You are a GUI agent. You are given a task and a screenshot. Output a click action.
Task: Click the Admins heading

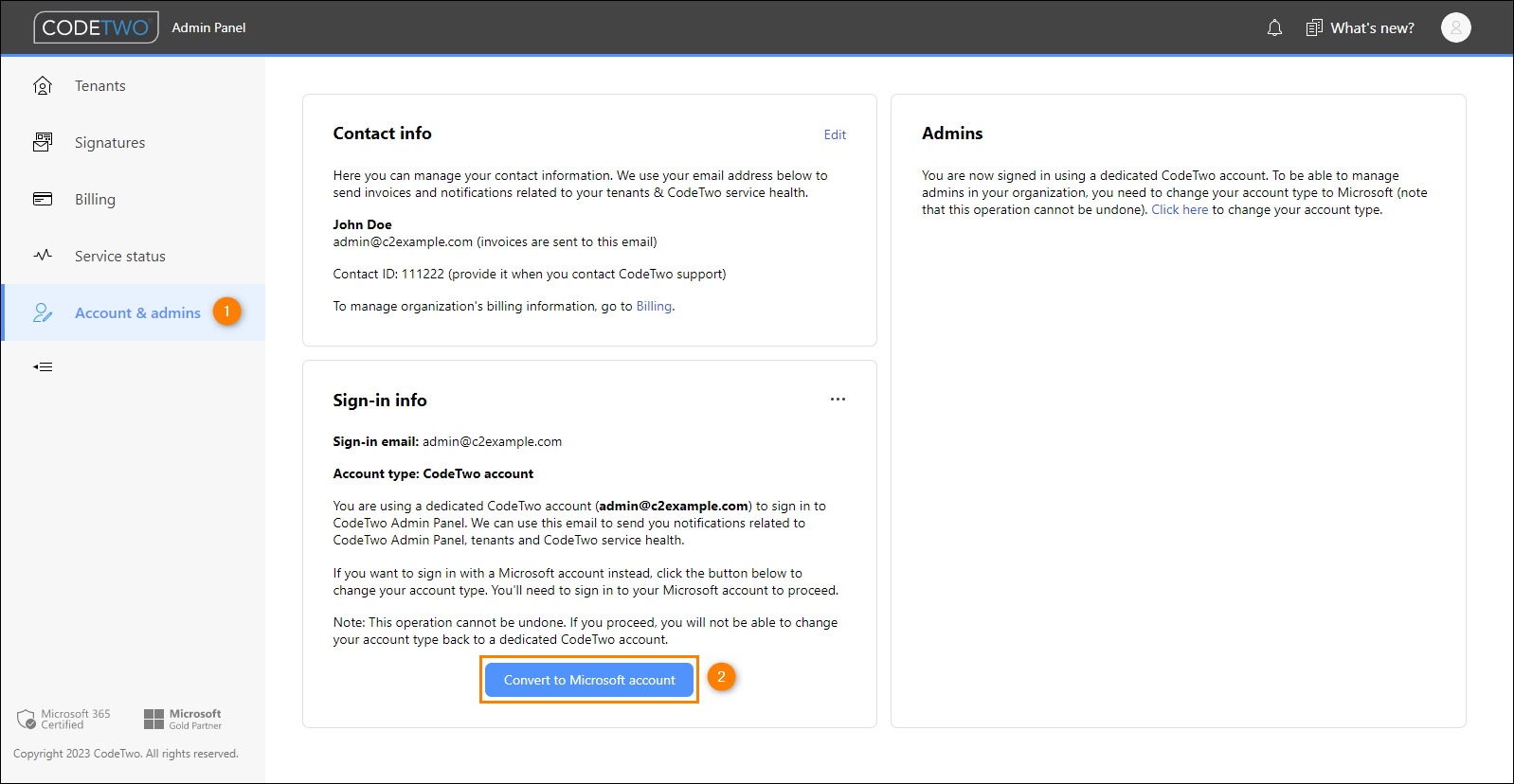952,134
